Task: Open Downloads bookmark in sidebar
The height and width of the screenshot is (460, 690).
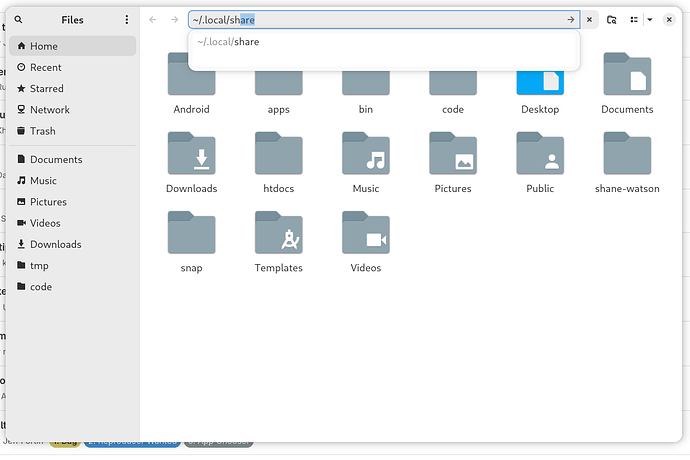Action: point(73,244)
